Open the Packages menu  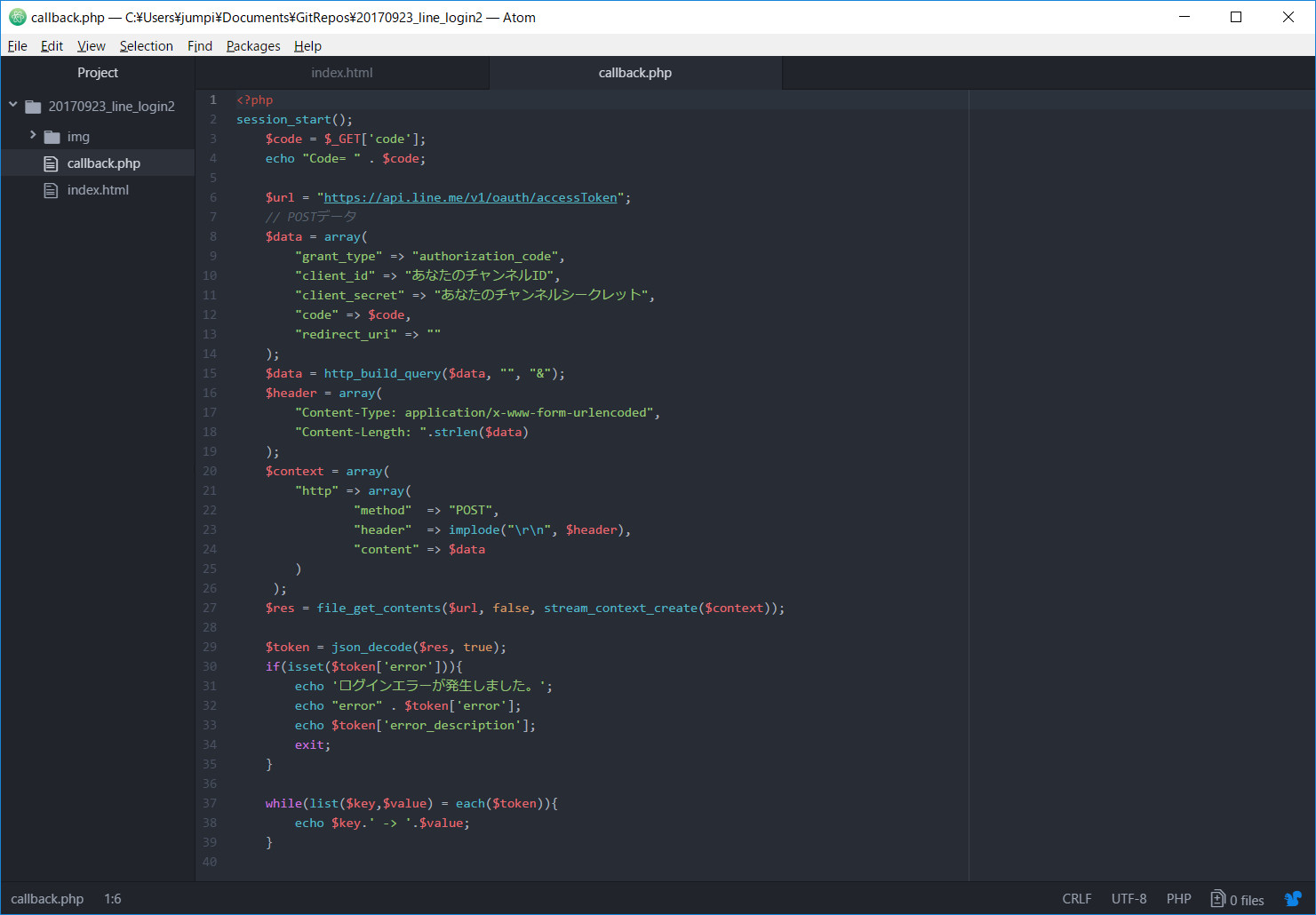[x=253, y=46]
